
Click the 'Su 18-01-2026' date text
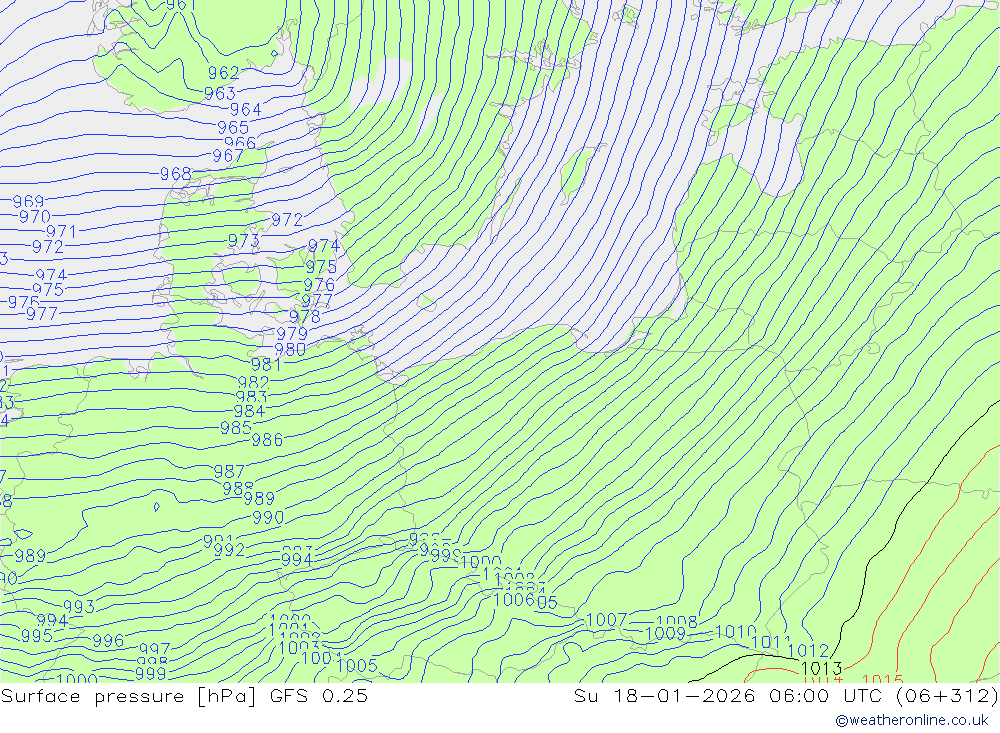point(665,695)
